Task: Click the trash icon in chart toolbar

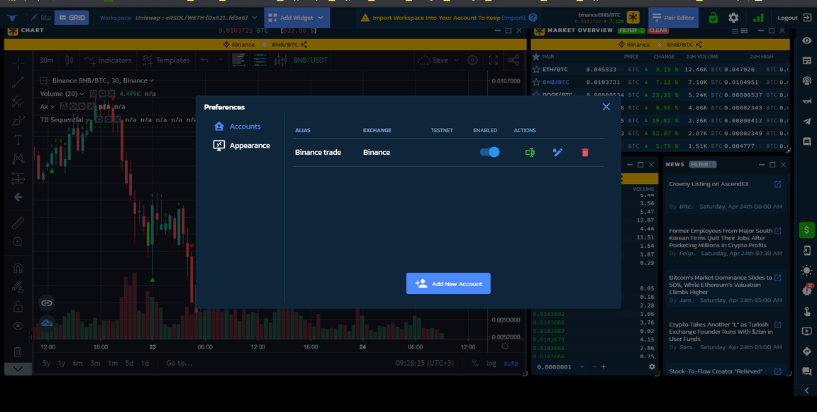Action: (18, 352)
